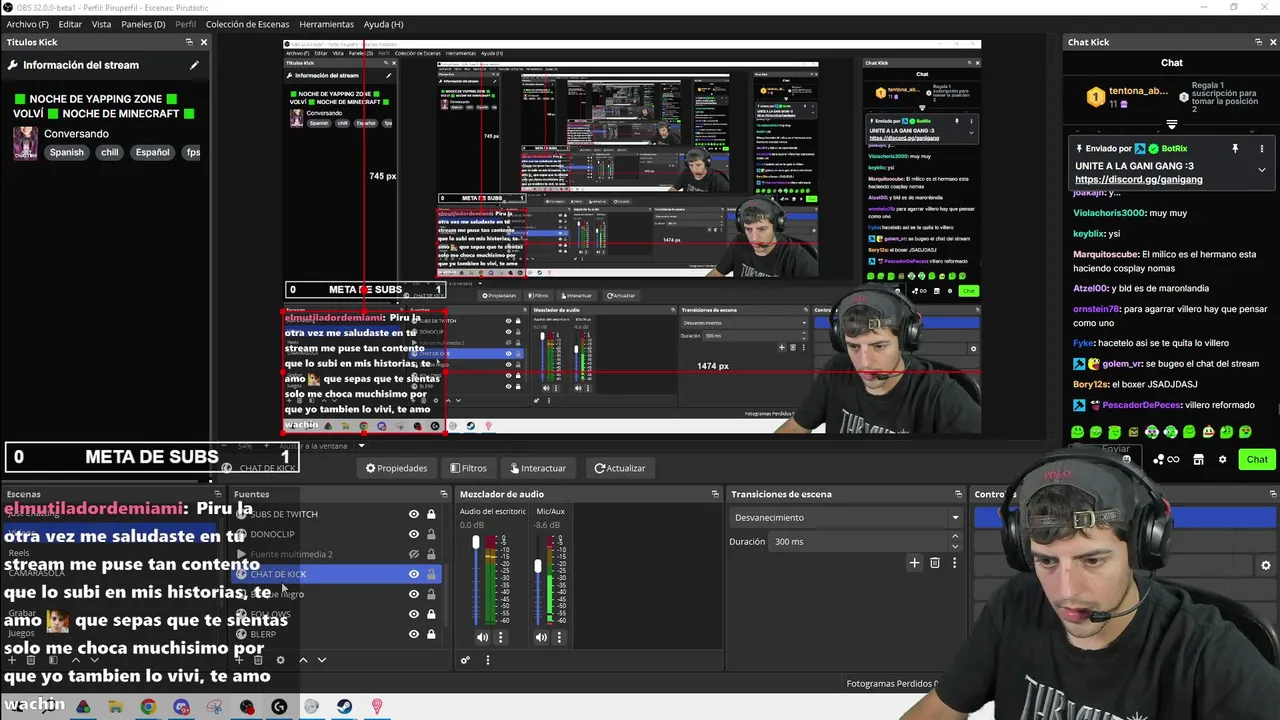The width and height of the screenshot is (1280, 720).
Task: Hide the BLERP source
Action: click(413, 634)
